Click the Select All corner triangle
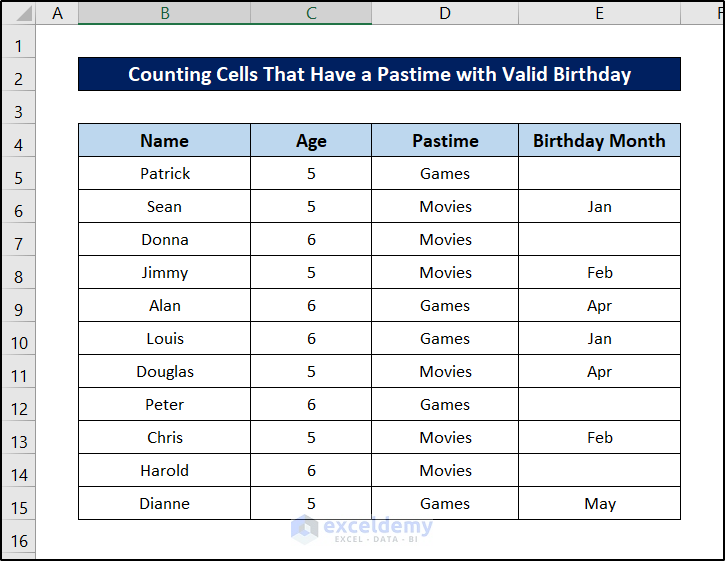Viewport: 725px width, 561px height. click(18, 13)
